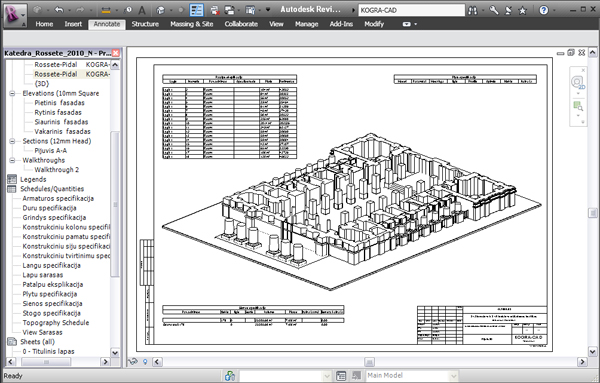Restore down the drawing view window
600x383 pixels.
571,52
